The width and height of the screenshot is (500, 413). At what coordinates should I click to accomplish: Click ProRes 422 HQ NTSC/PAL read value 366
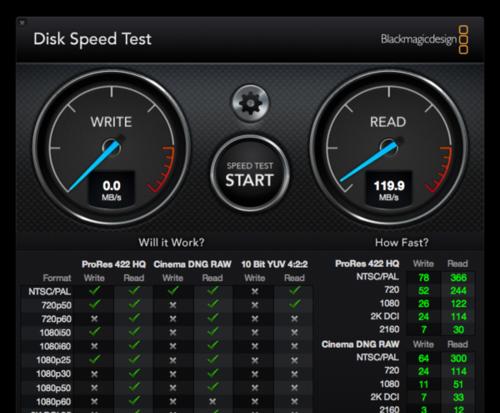[458, 278]
